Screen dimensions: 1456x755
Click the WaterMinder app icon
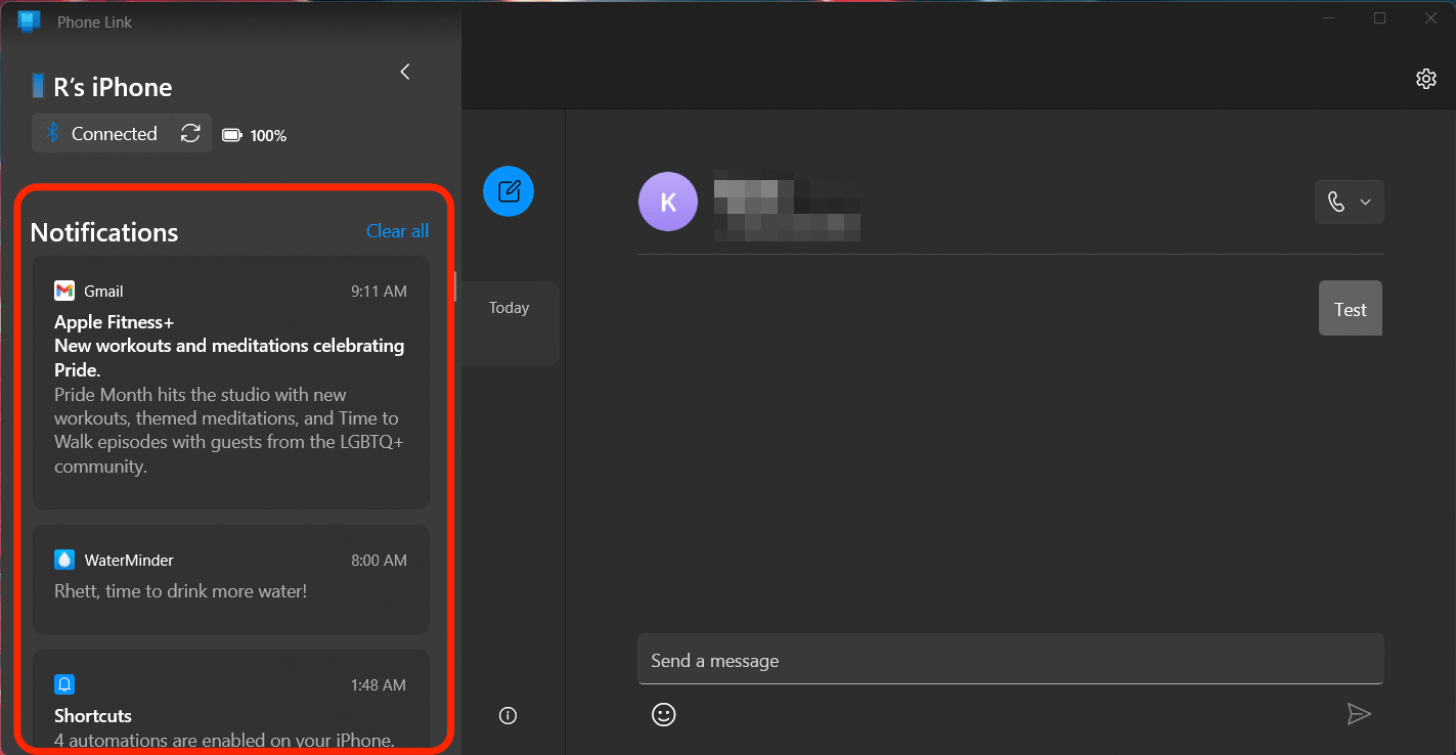pos(64,560)
